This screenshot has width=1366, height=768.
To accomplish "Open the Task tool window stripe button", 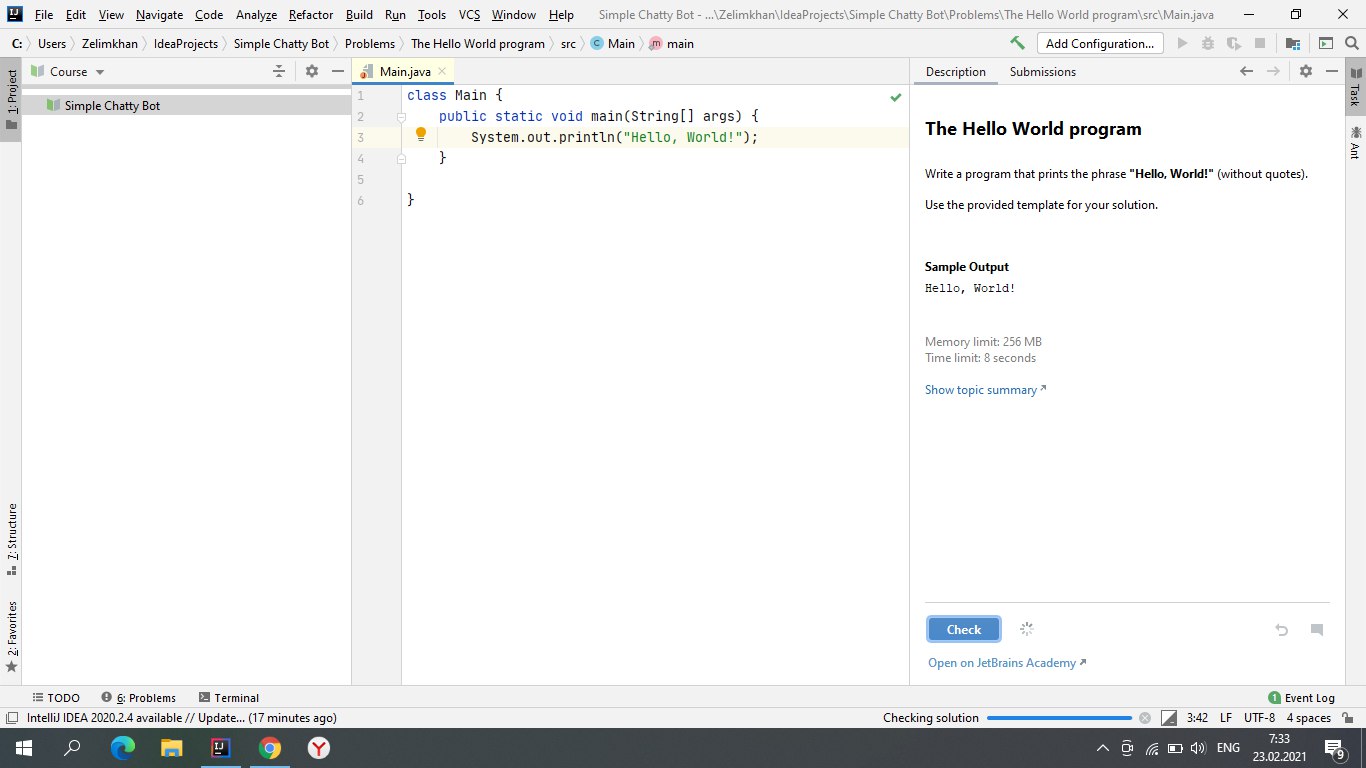I will [x=1354, y=87].
